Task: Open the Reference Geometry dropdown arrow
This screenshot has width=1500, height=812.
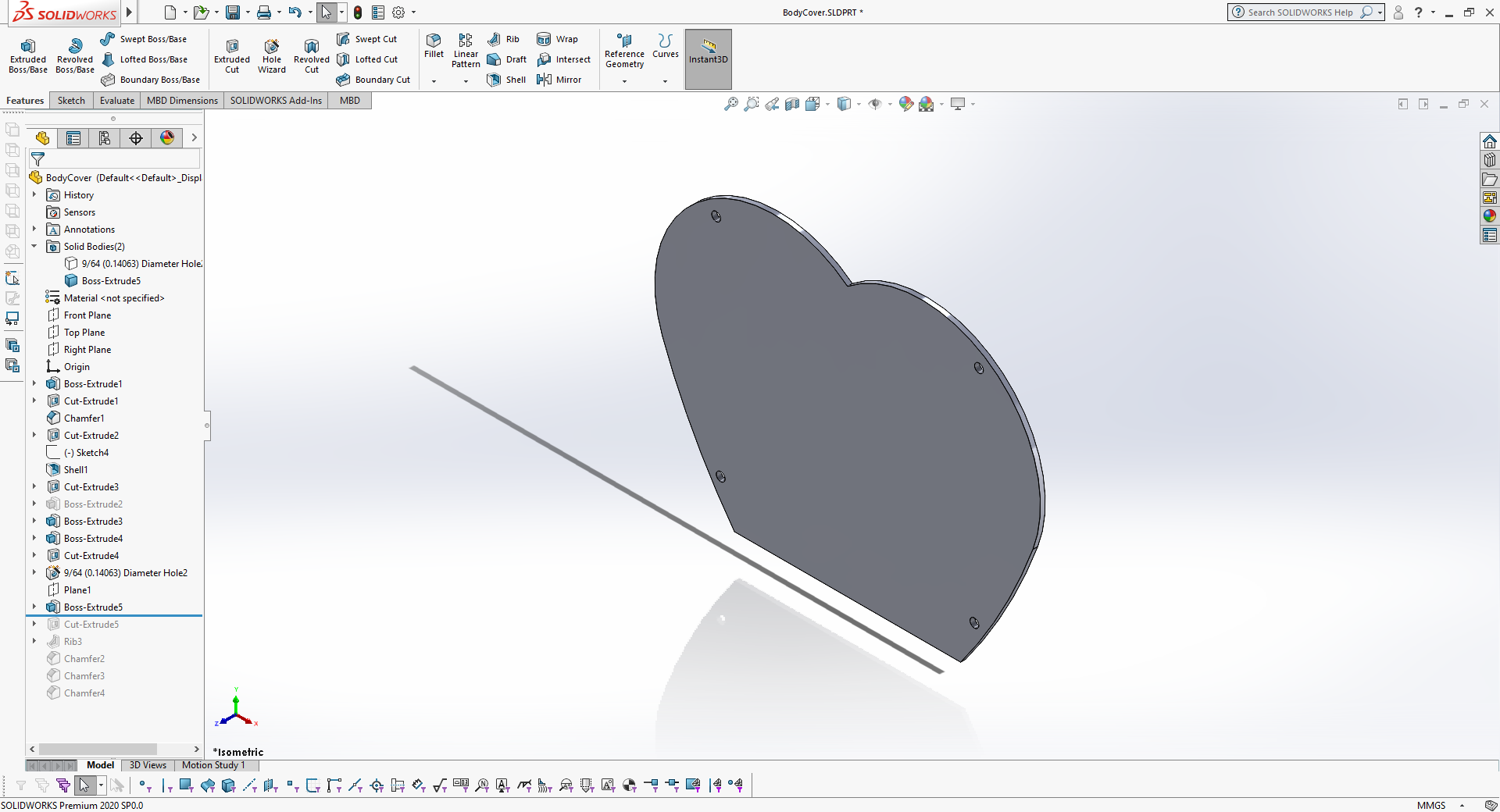Action: tap(624, 81)
